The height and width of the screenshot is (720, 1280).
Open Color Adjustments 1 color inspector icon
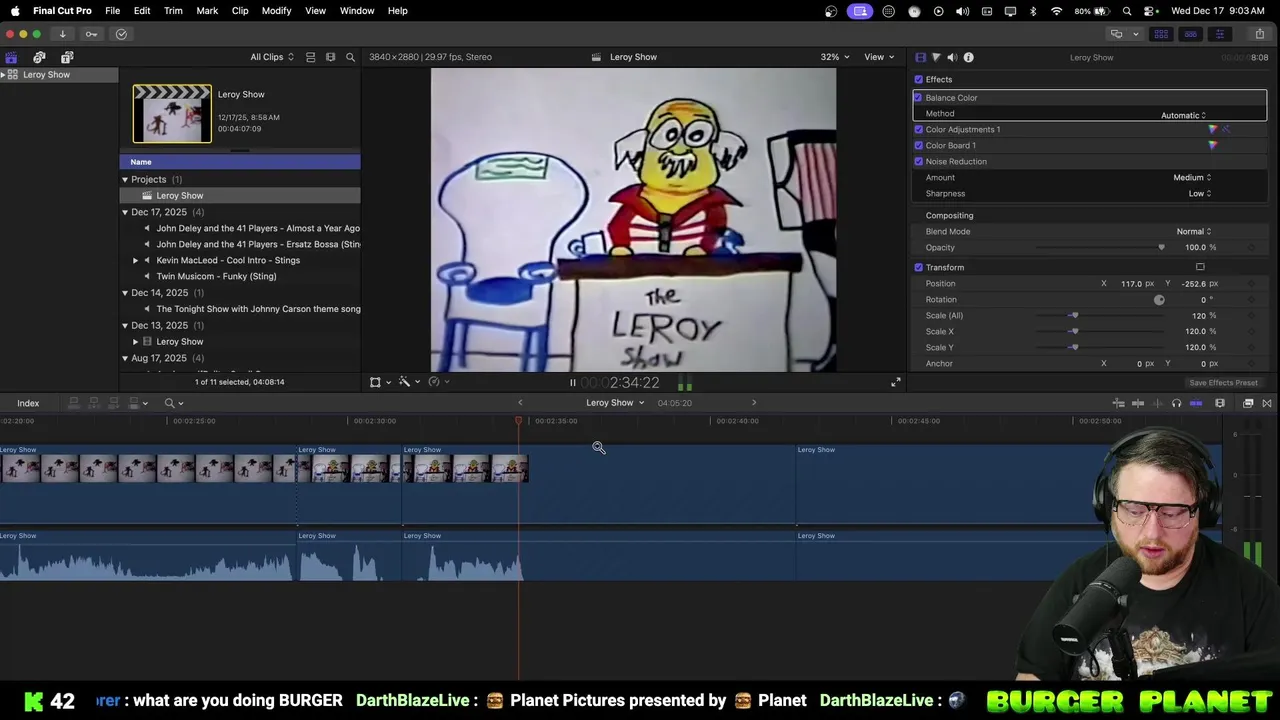pos(1213,129)
